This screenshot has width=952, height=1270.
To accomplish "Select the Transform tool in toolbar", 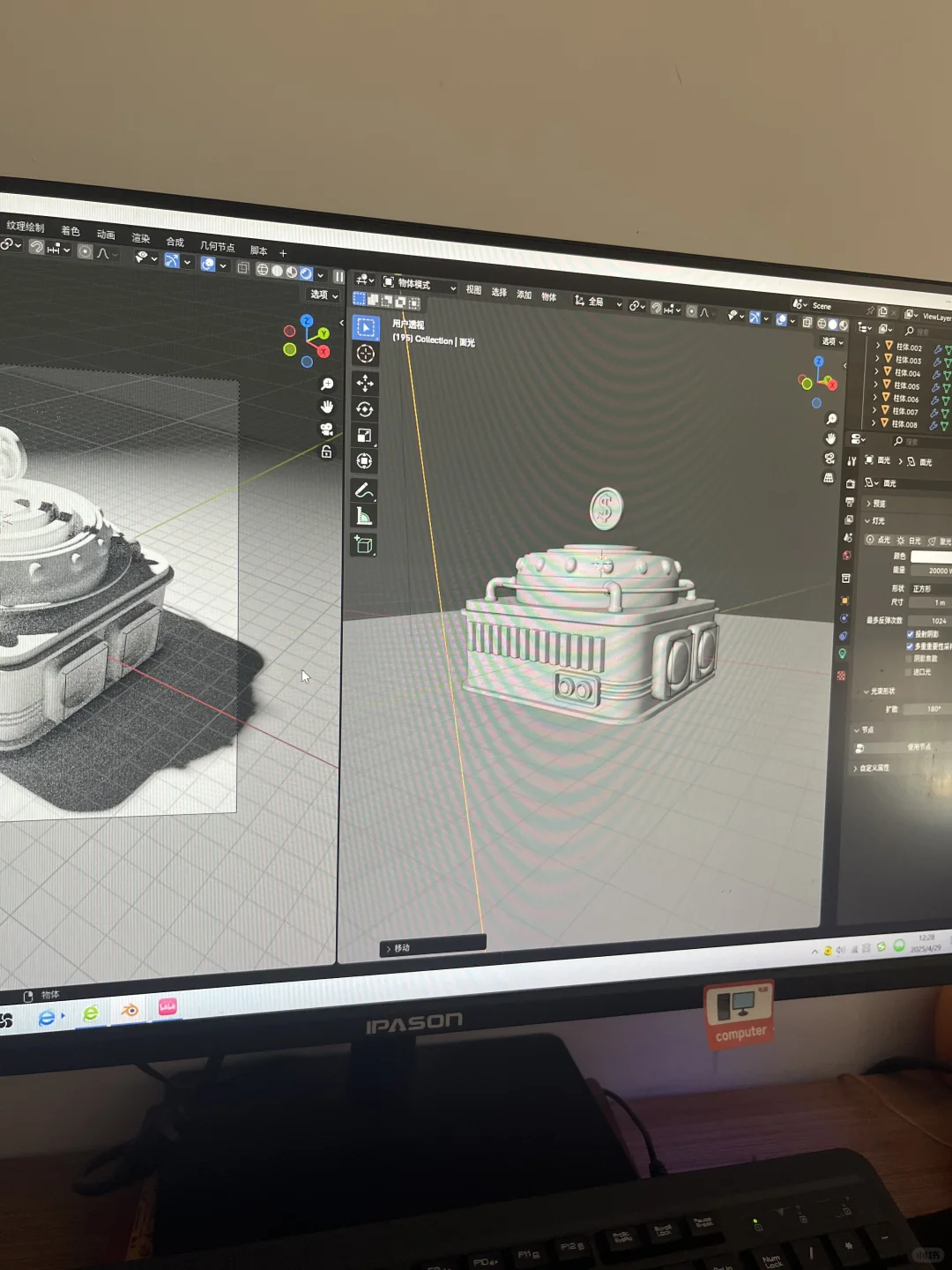I will click(x=364, y=461).
